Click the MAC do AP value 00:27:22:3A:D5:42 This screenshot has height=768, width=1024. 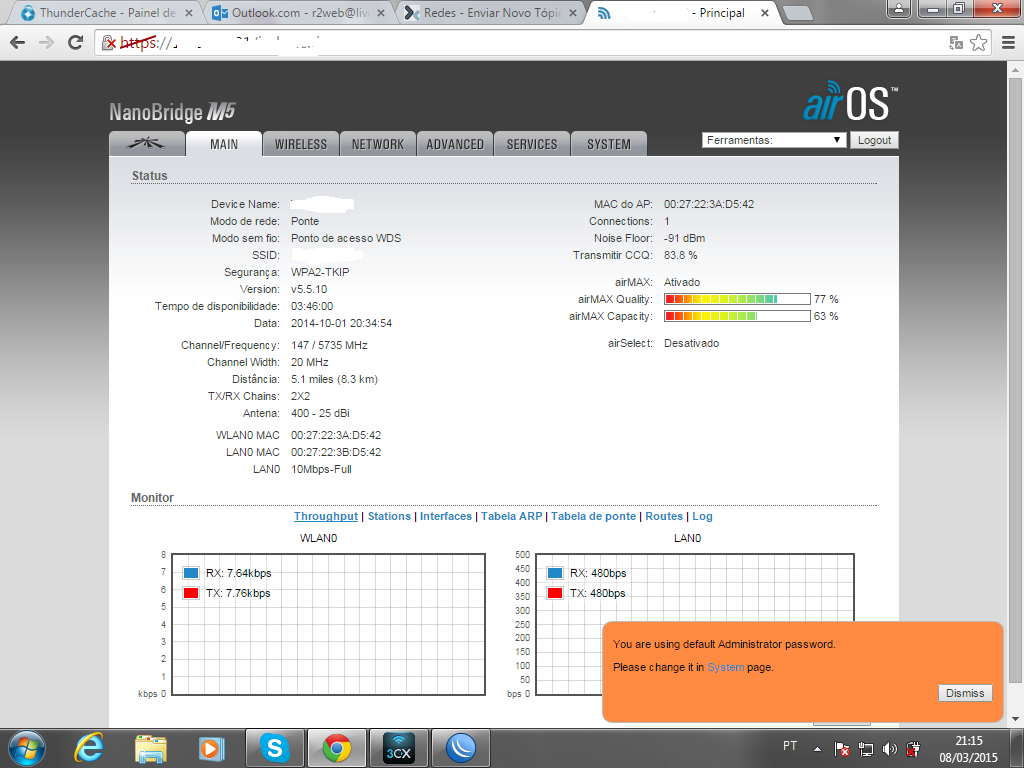[709, 204]
